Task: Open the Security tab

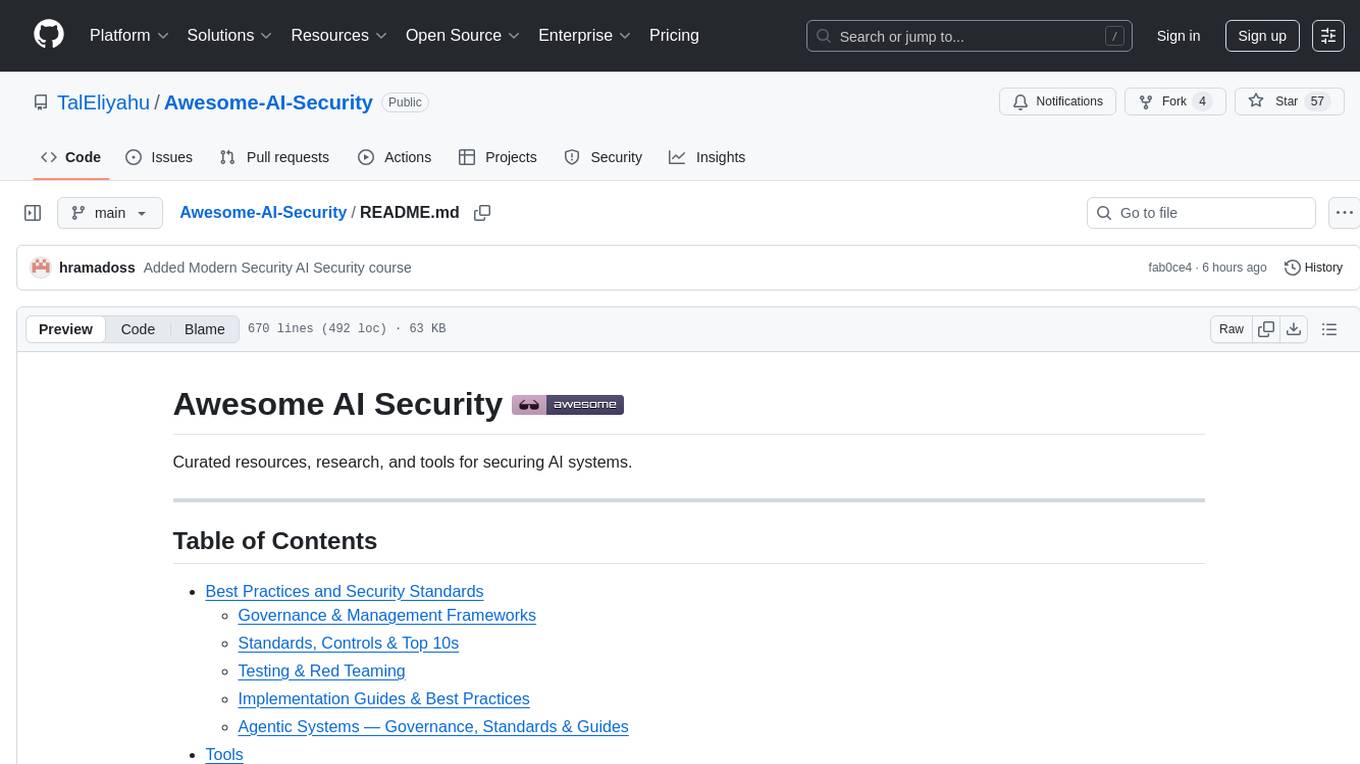Action: click(x=603, y=157)
